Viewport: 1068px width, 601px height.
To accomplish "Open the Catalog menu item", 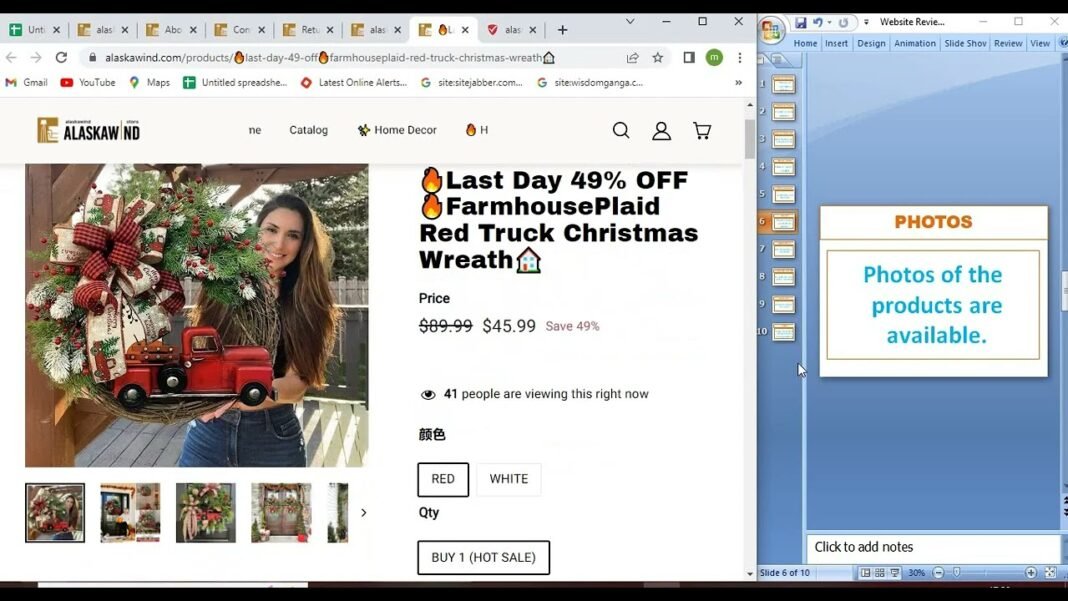I will point(308,130).
